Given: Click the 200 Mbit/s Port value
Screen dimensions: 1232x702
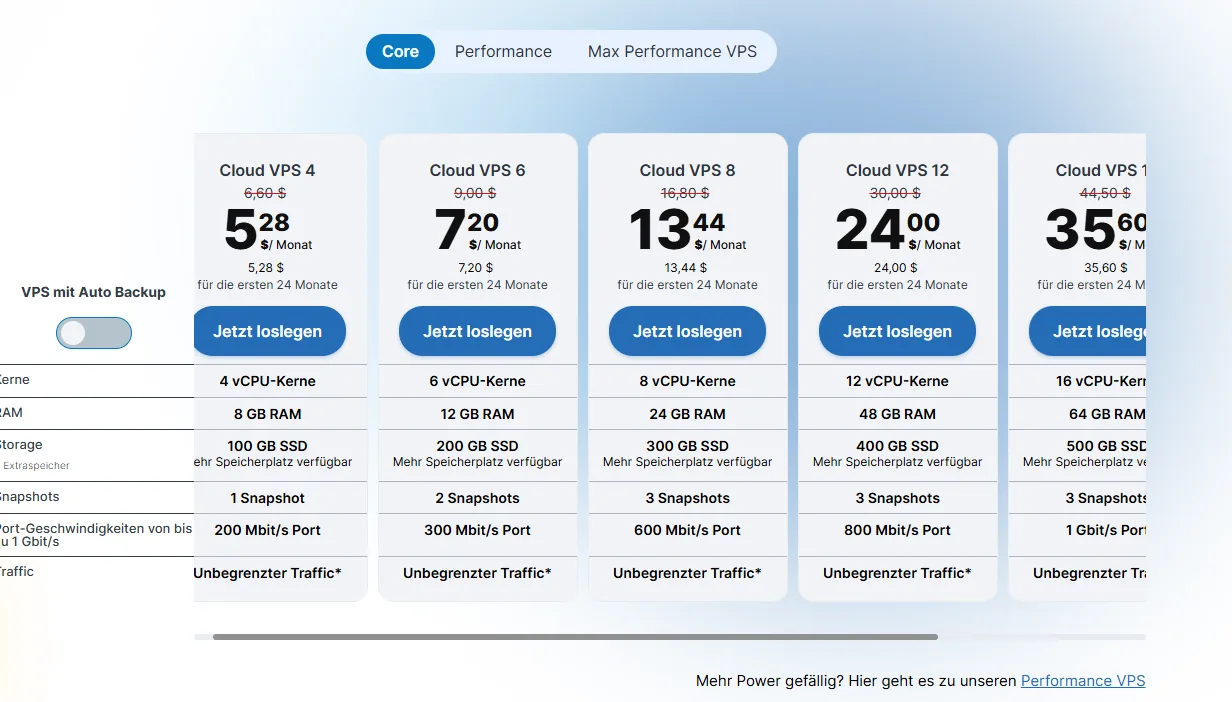Looking at the screenshot, I should [x=267, y=530].
